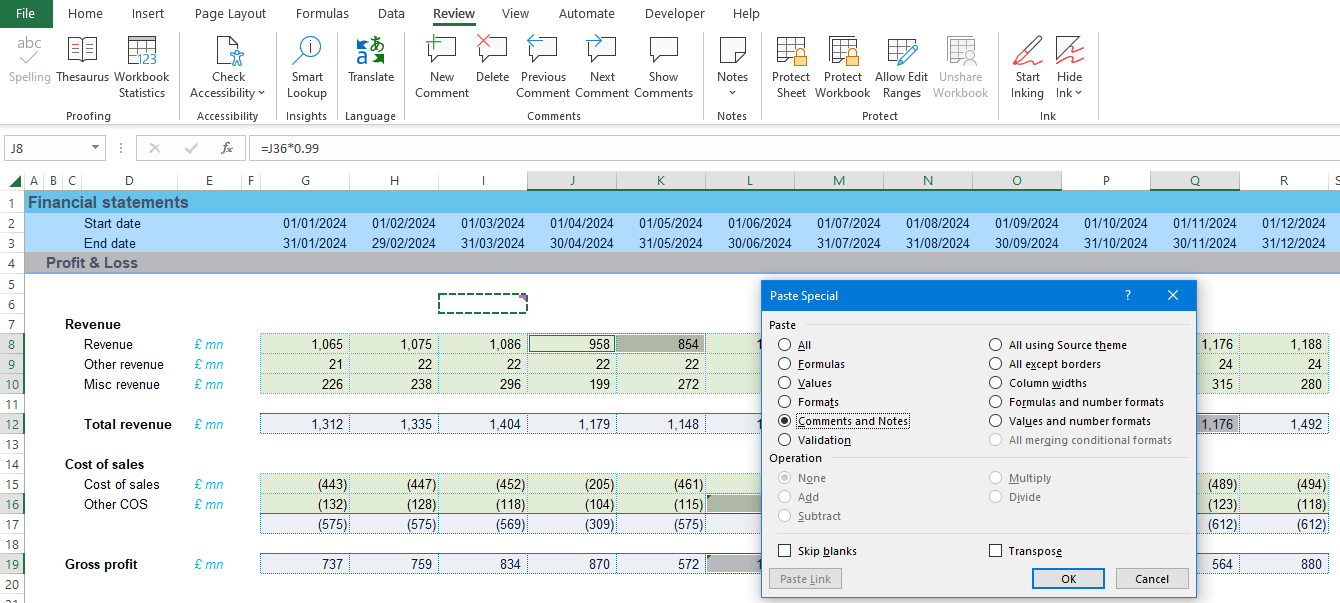Select the Column widths paste option
This screenshot has height=603, width=1340.
(996, 383)
